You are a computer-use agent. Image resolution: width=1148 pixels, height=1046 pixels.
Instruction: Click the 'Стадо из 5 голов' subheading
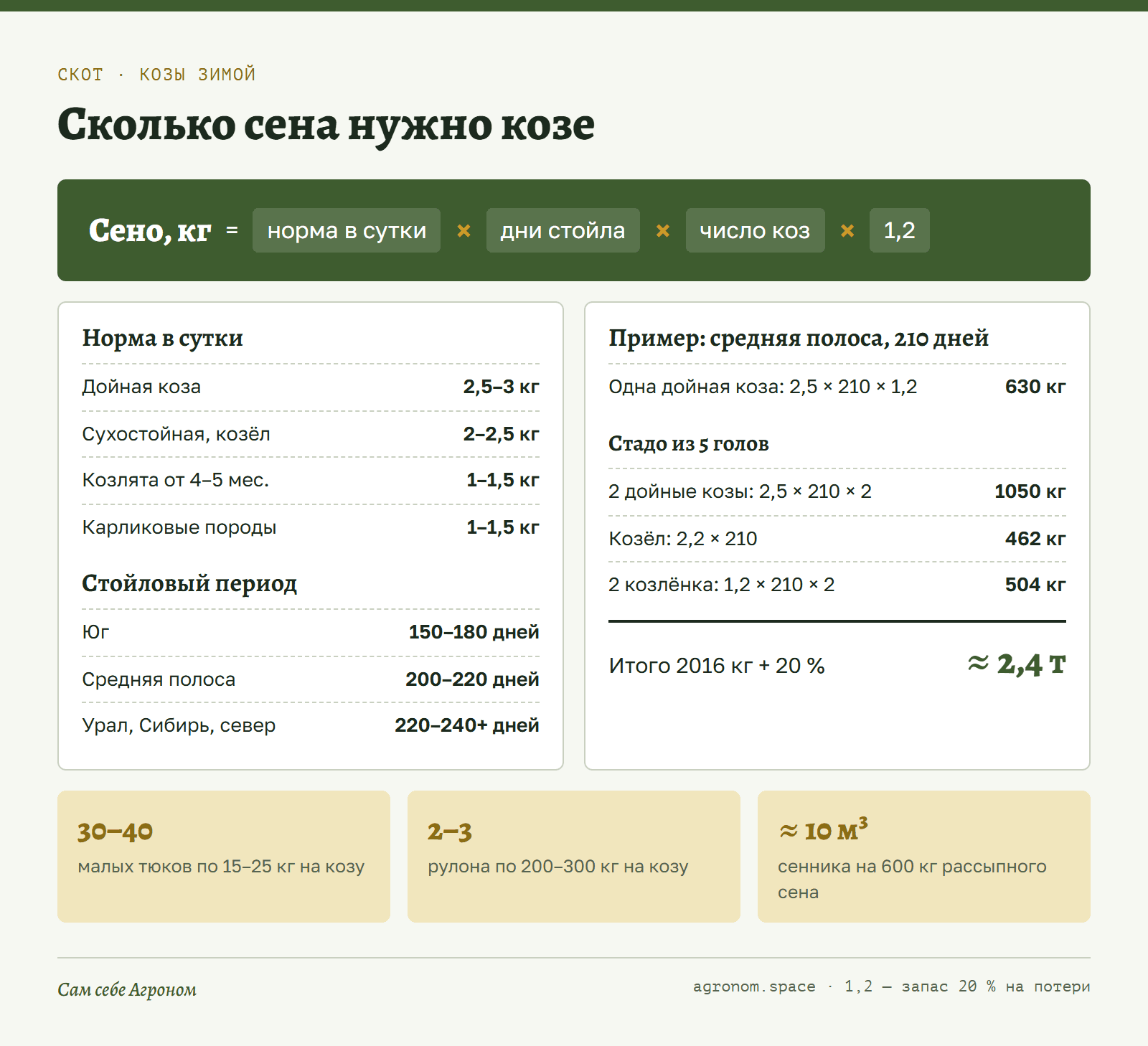tap(689, 444)
